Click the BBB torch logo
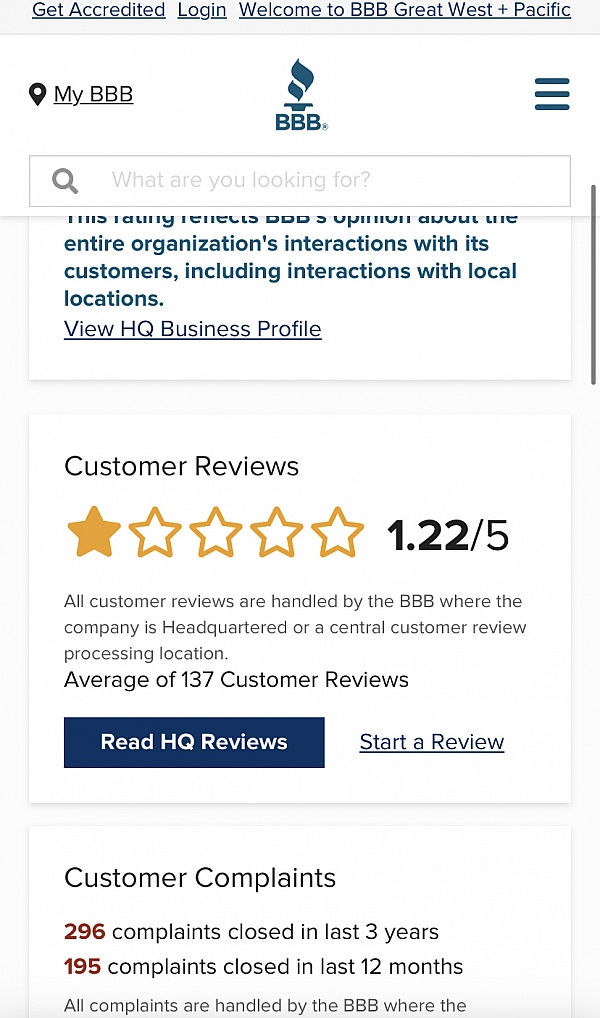Viewport: 600px width, 1018px height. coord(301,95)
